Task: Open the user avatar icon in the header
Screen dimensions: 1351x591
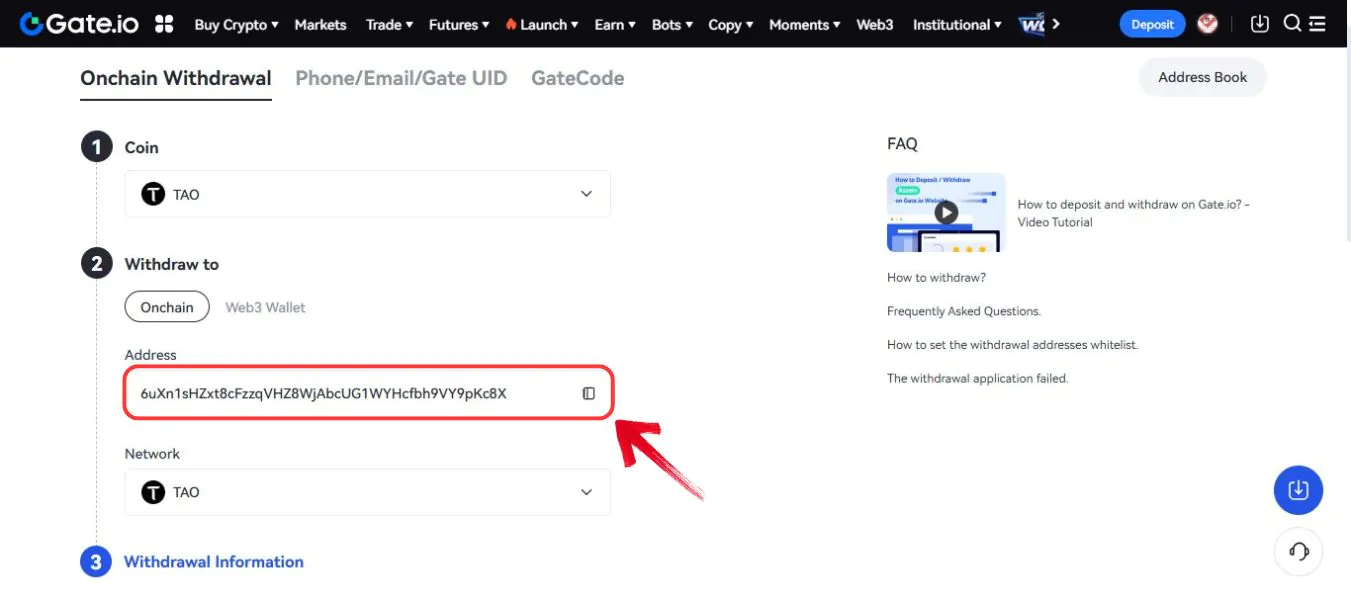Action: click(1207, 24)
